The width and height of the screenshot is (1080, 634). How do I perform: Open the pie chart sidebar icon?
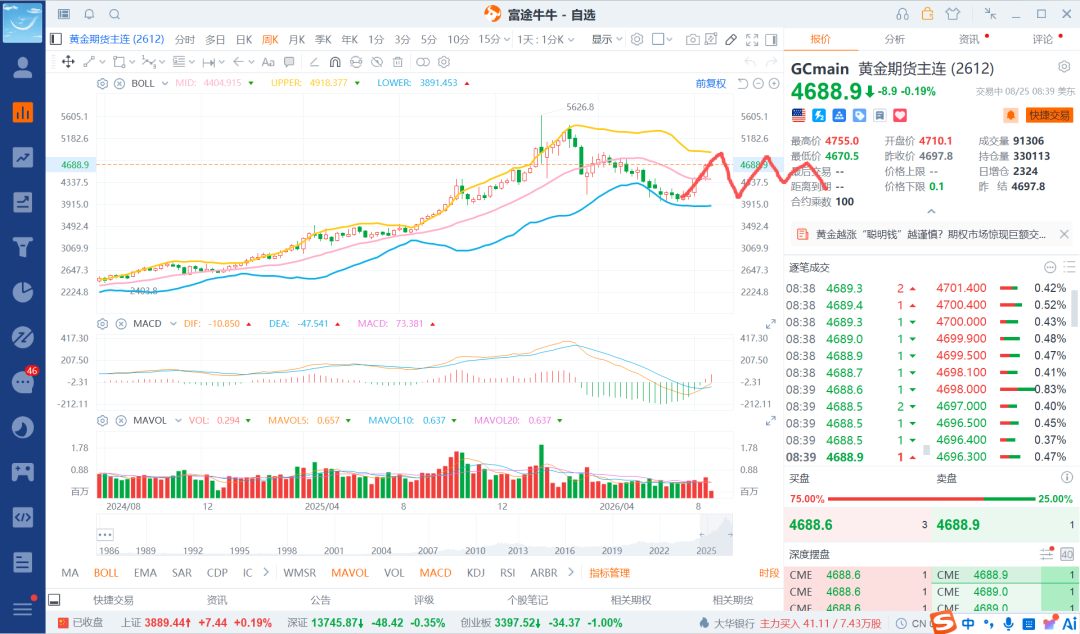point(23,292)
